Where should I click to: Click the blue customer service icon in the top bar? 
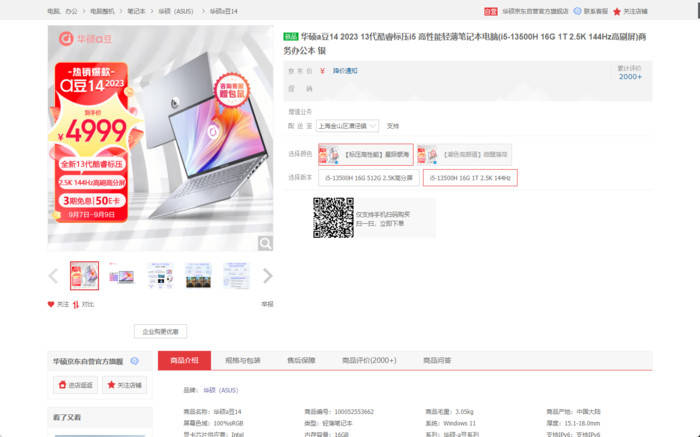pos(577,11)
